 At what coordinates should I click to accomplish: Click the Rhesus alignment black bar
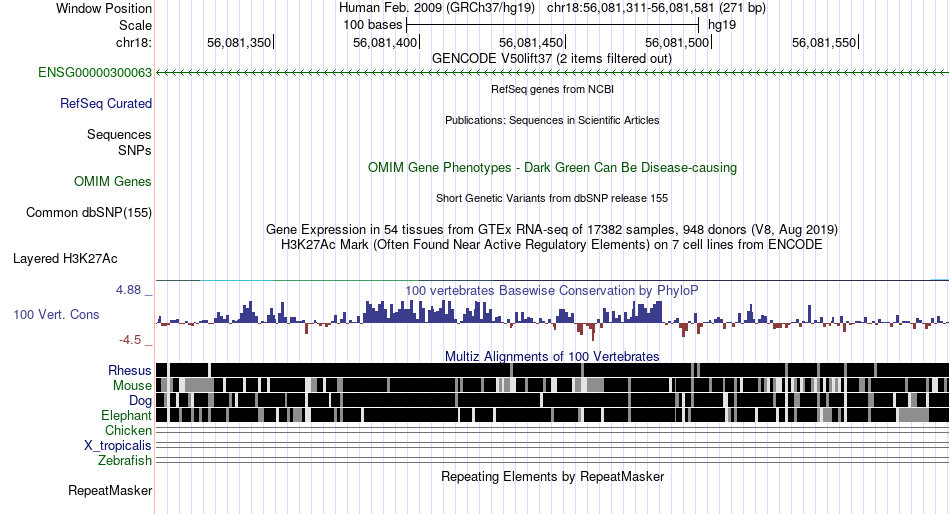pos(552,370)
